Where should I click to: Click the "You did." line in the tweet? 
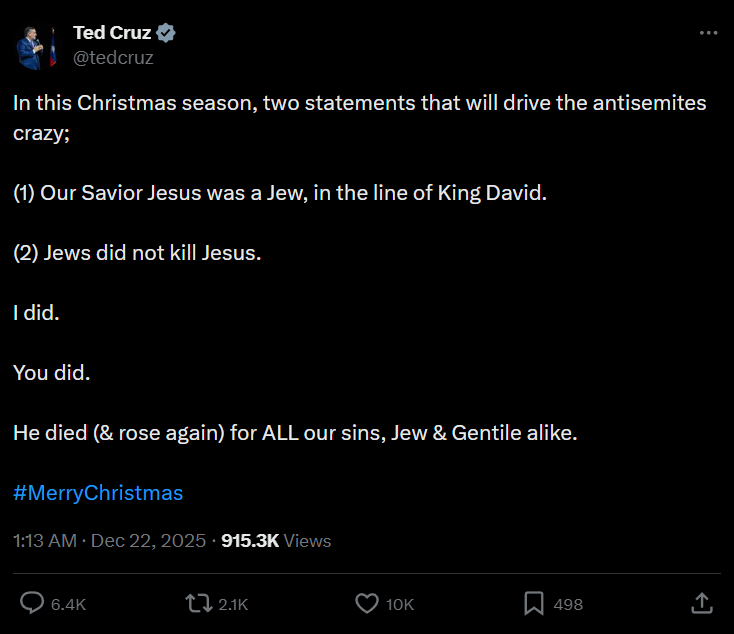coord(52,373)
